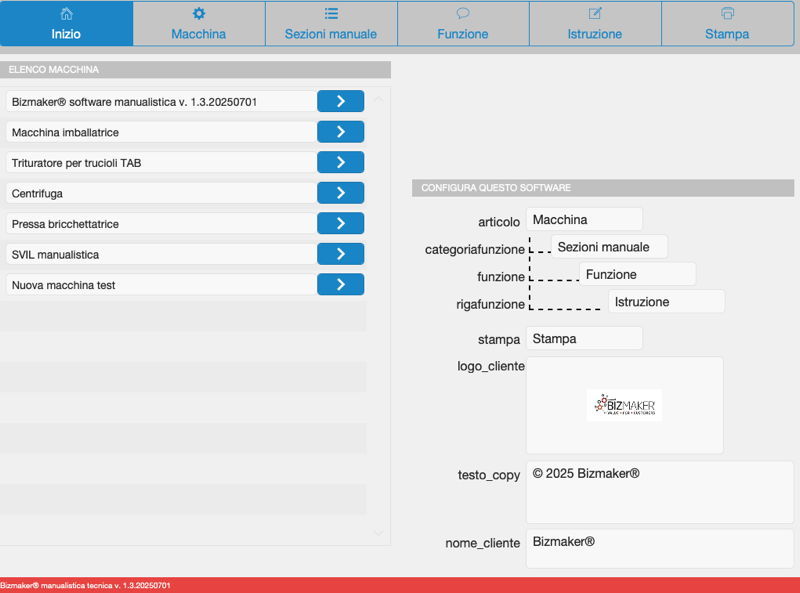Image resolution: width=800 pixels, height=593 pixels.
Task: Click the speech bubble icon above Funzione
Action: click(463, 13)
